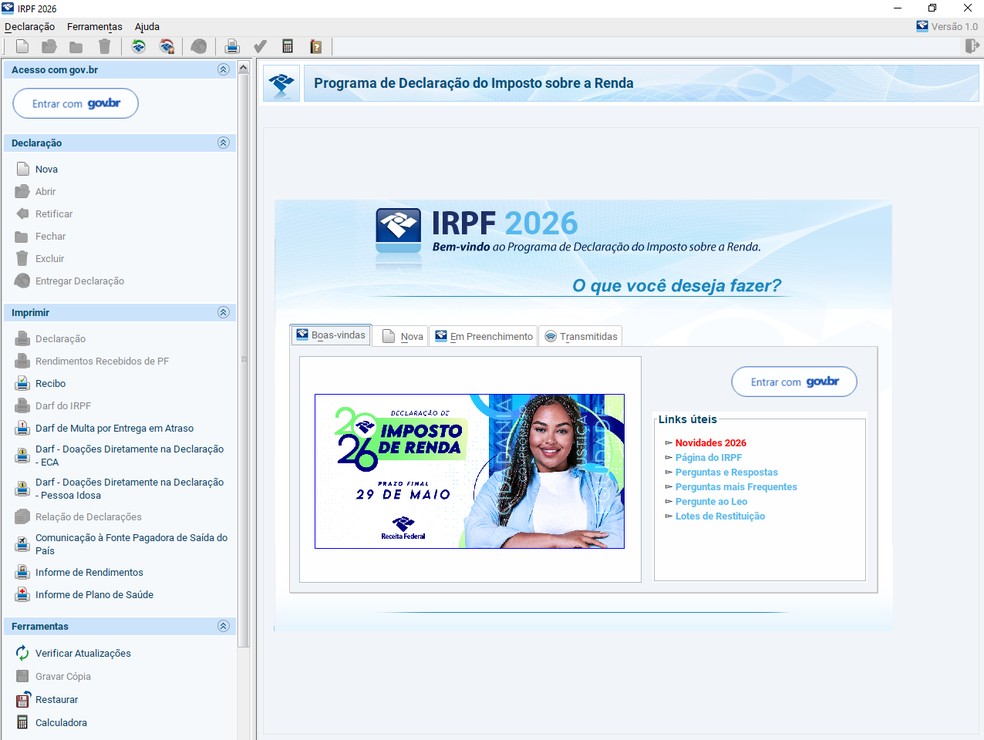Click the Verificar Atualizações refresh icon
The width and height of the screenshot is (984, 740).
click(x=23, y=653)
